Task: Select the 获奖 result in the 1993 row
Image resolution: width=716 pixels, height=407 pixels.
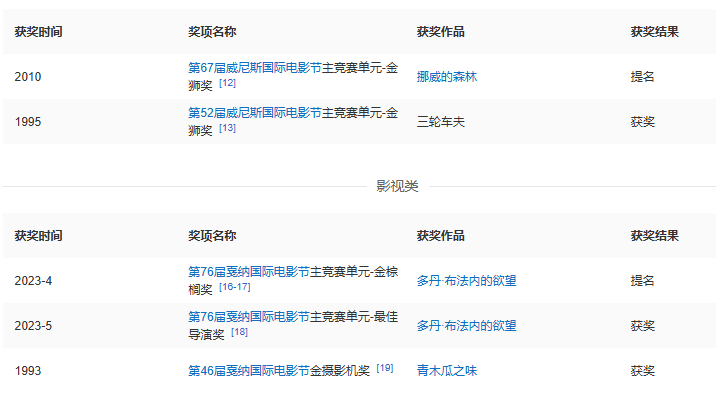Action: tap(642, 370)
